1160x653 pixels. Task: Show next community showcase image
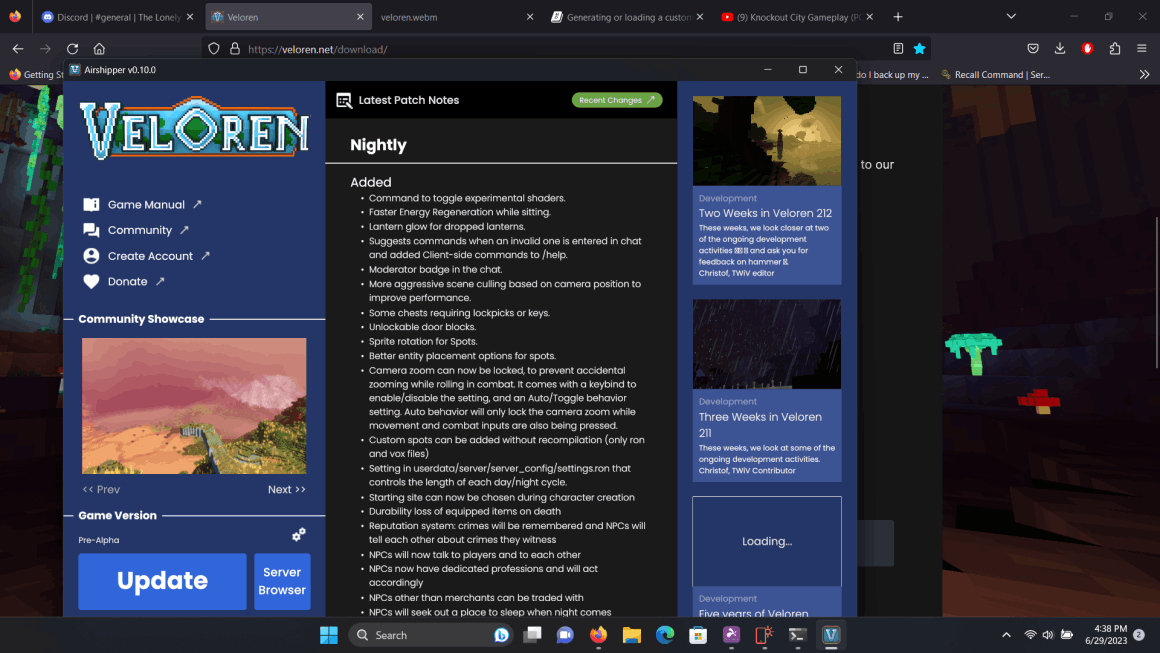pyautogui.click(x=287, y=490)
